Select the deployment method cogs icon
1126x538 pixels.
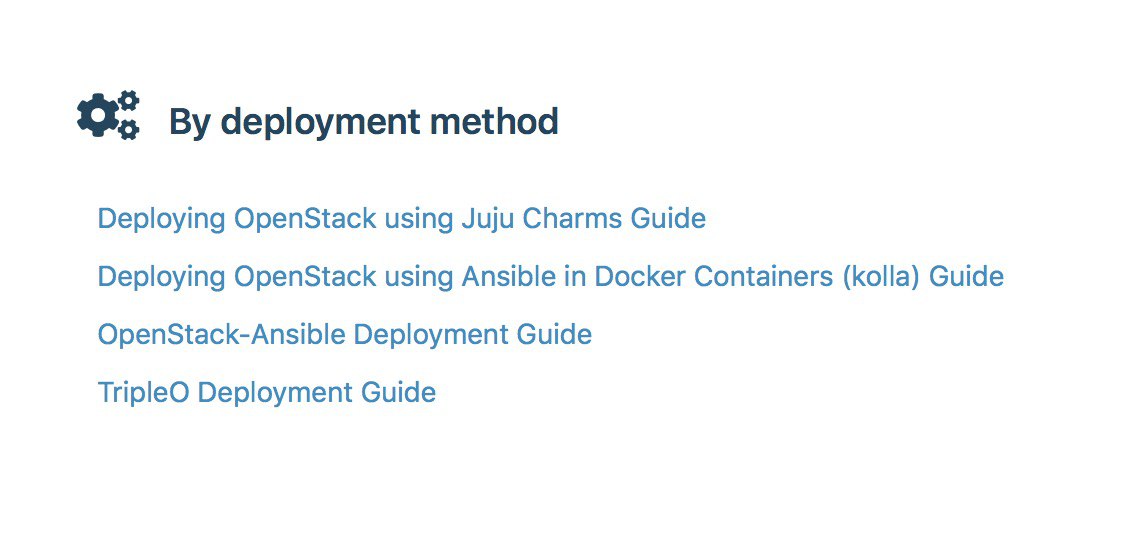pos(108,115)
